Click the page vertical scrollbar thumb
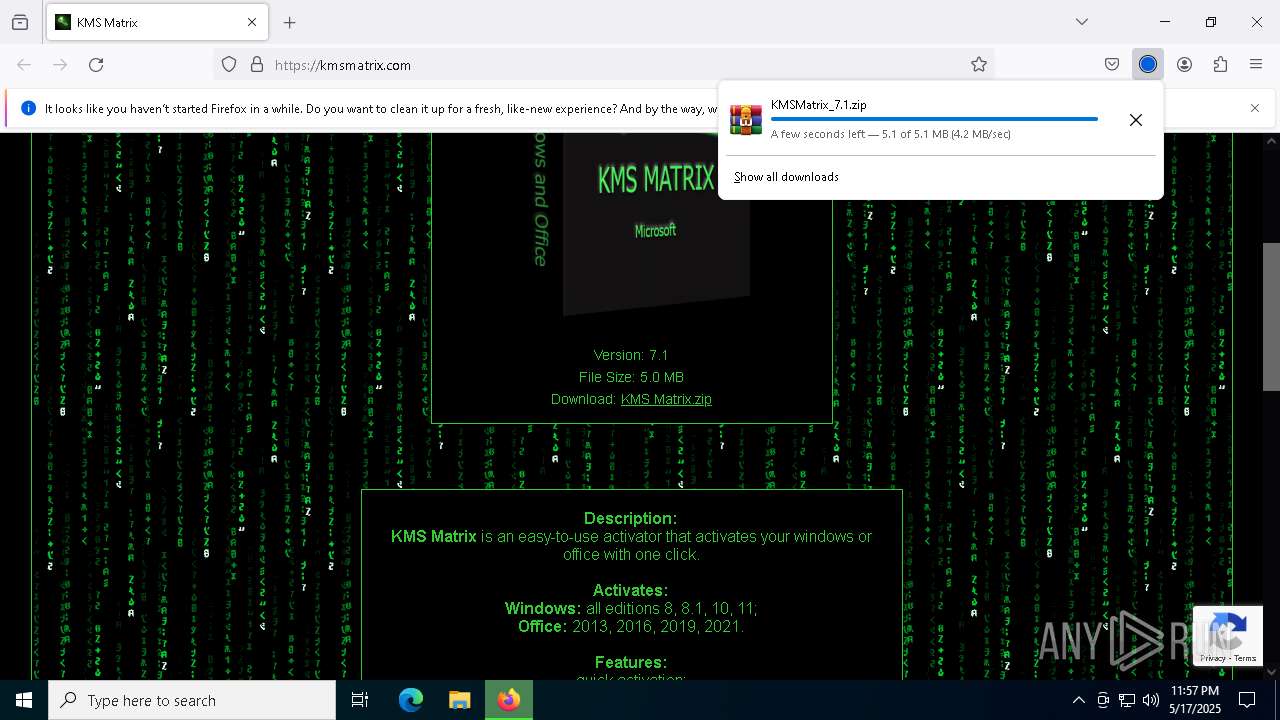This screenshot has width=1280, height=720. click(x=1271, y=317)
